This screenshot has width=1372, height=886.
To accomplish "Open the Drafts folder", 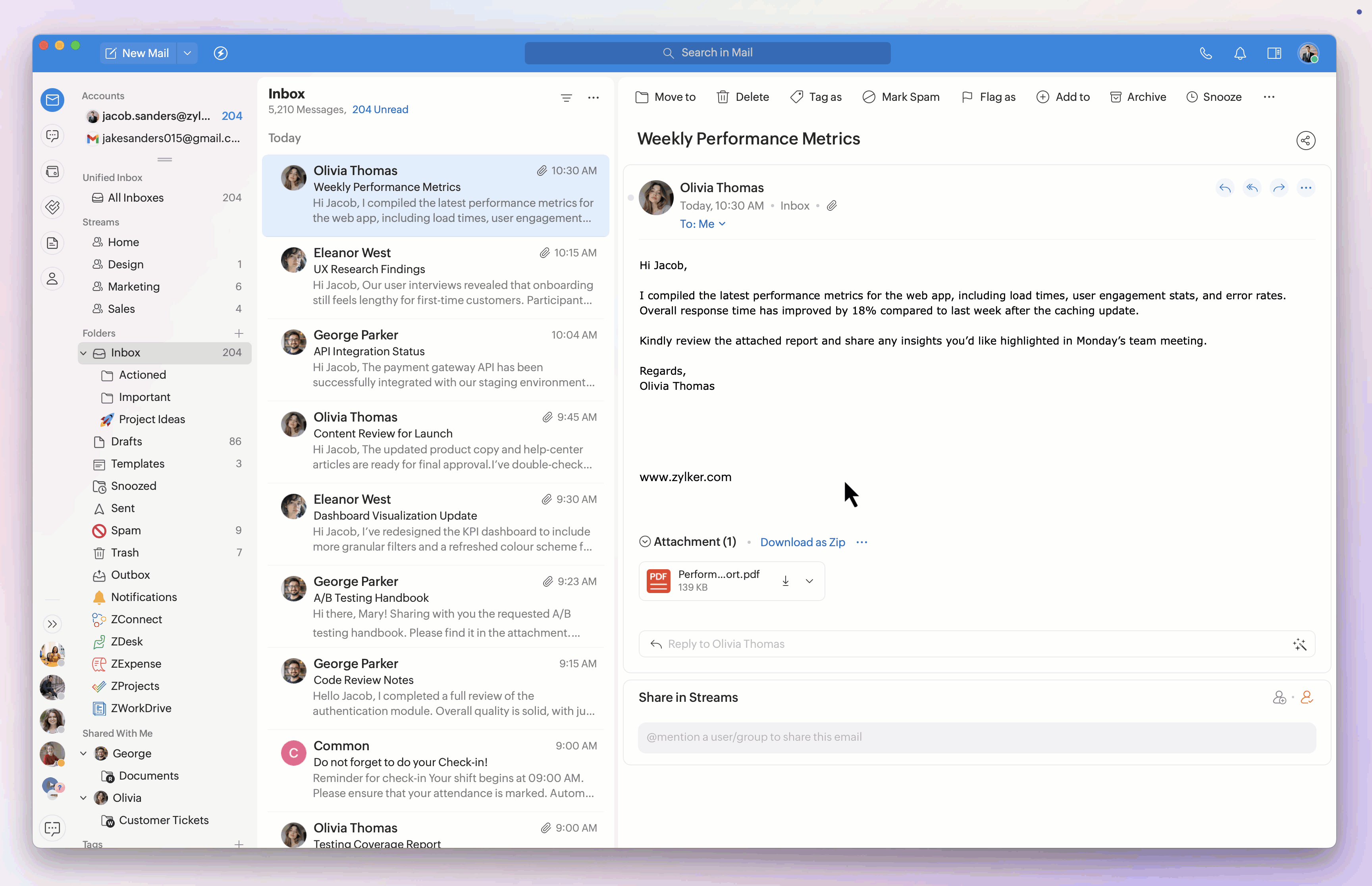I will coord(126,441).
